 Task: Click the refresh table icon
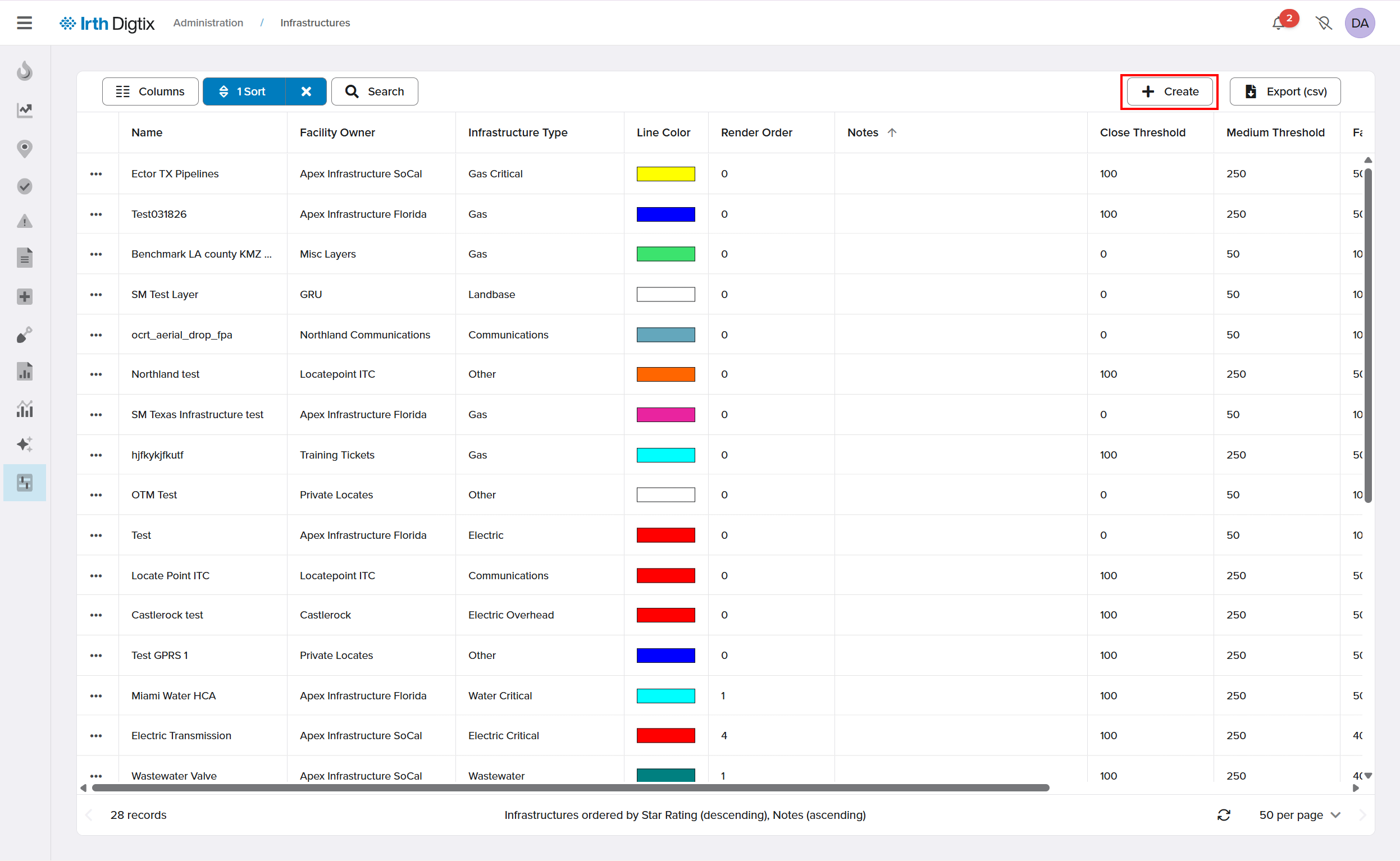(1224, 815)
